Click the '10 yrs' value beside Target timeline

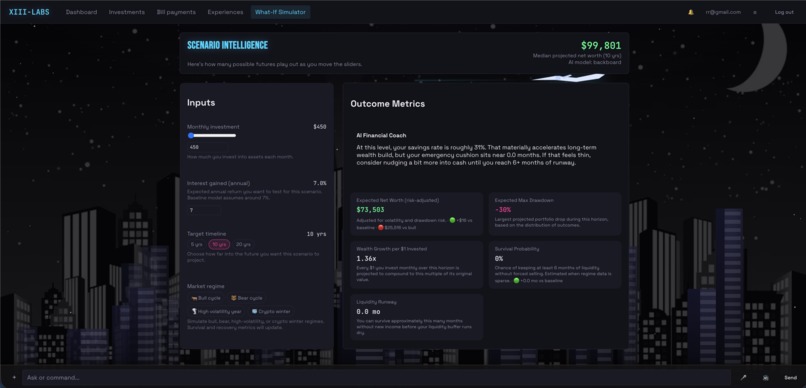pos(317,234)
